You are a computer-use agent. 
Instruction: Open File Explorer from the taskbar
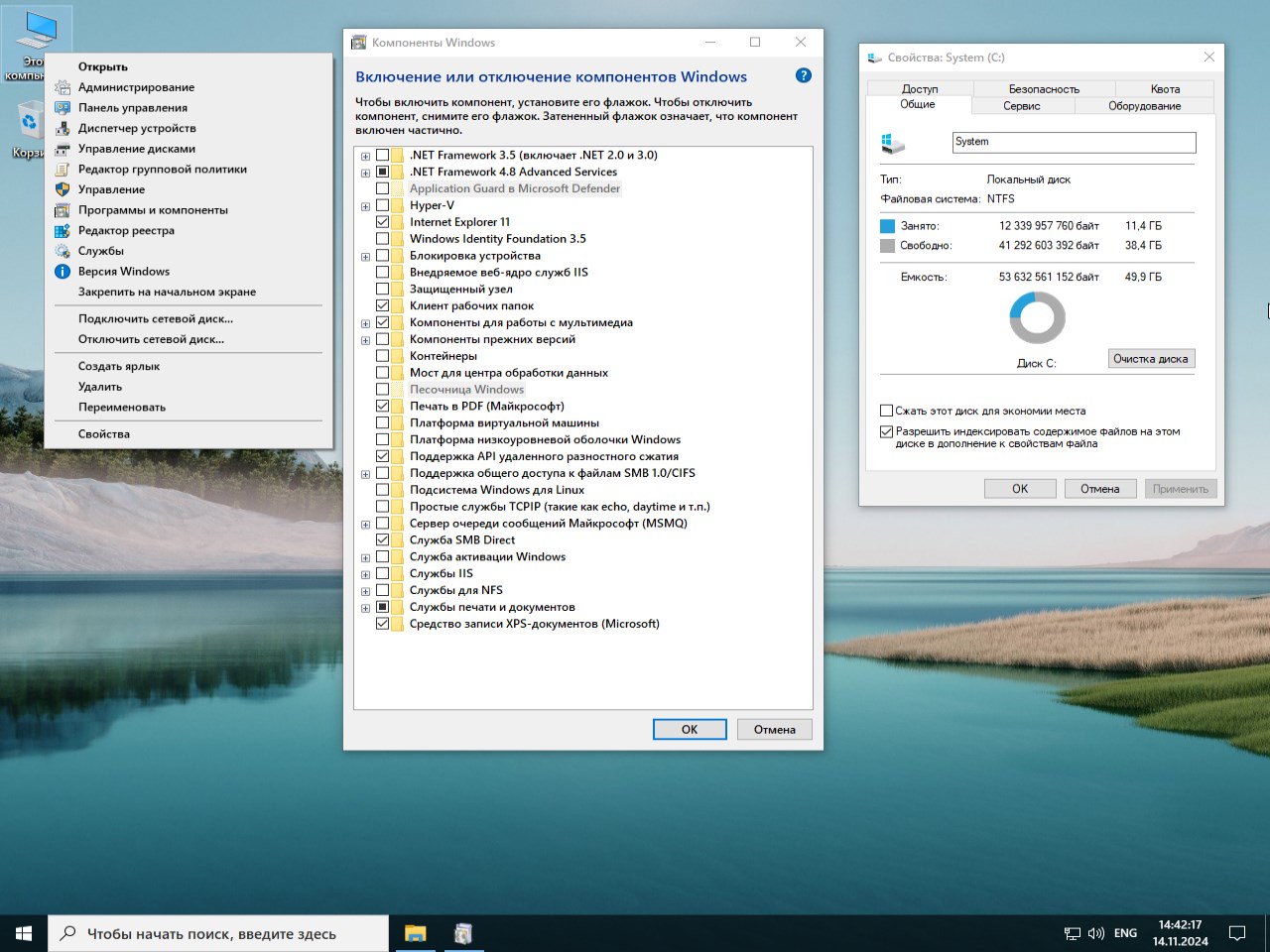415,933
